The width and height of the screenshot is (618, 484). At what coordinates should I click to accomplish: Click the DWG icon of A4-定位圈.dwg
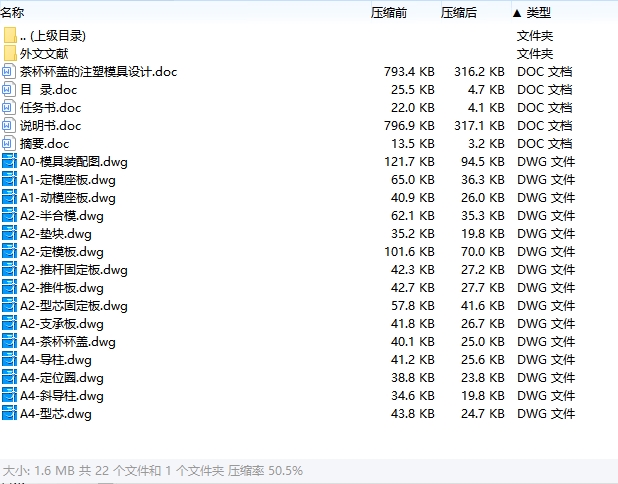point(9,378)
